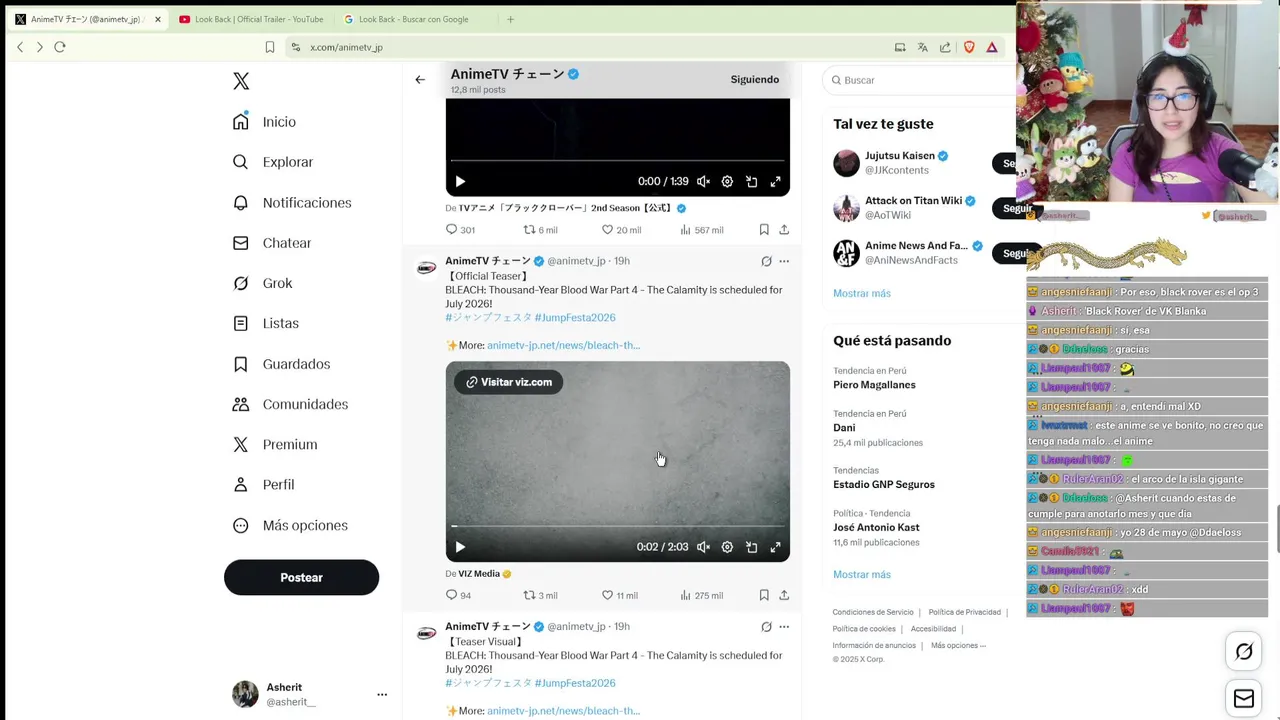Open animetv-jp.net link in Official Teaser post
1280x720 pixels.
[x=563, y=345]
